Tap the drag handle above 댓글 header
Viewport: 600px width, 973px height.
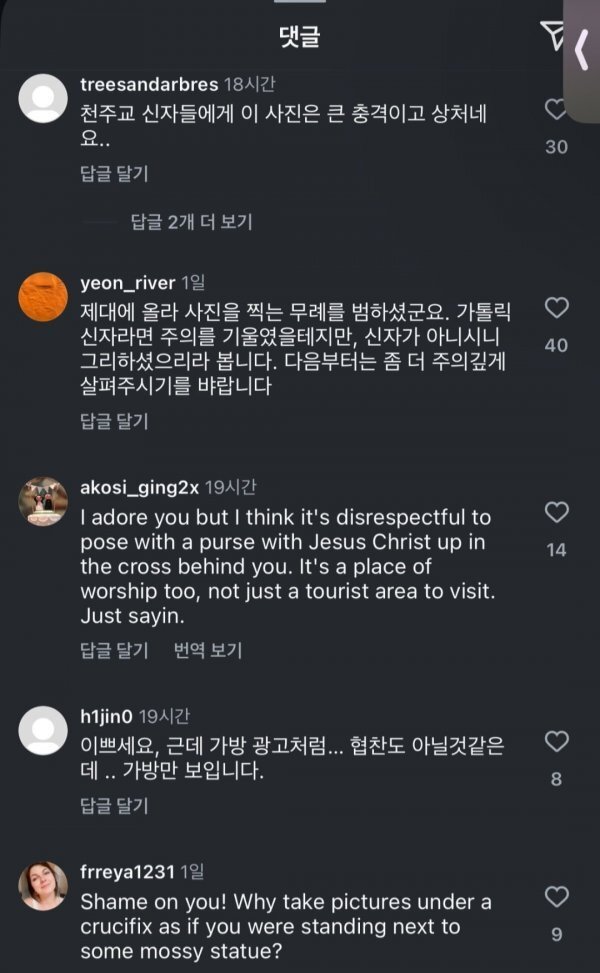300,1
